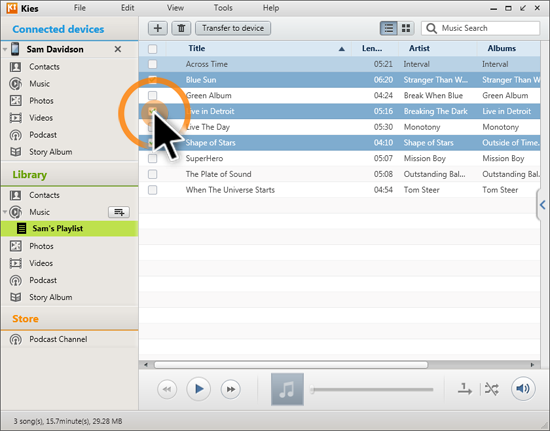550x431 pixels.
Task: Click the scroll right arrow
Action: coord(532,365)
